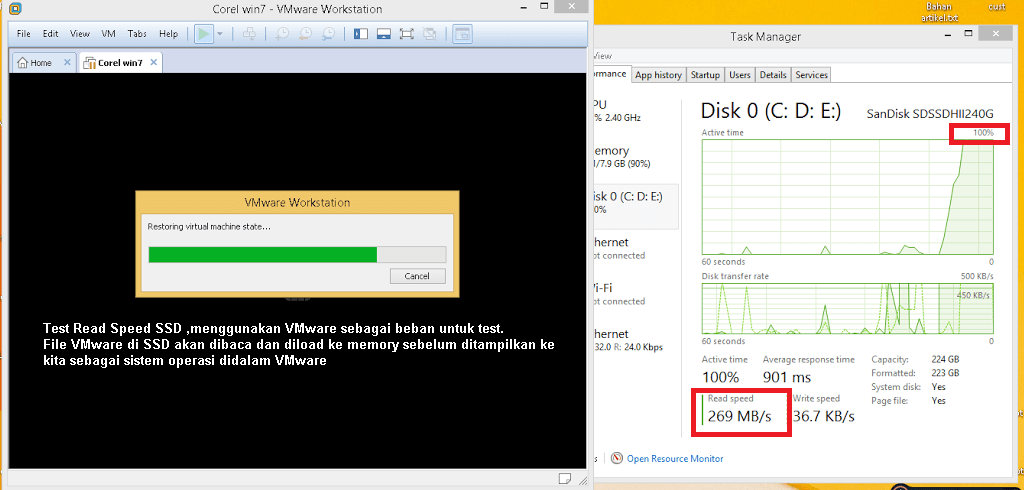Click the 269 MB/s read speed value
Viewport: 1024px width, 490px height.
click(739, 416)
